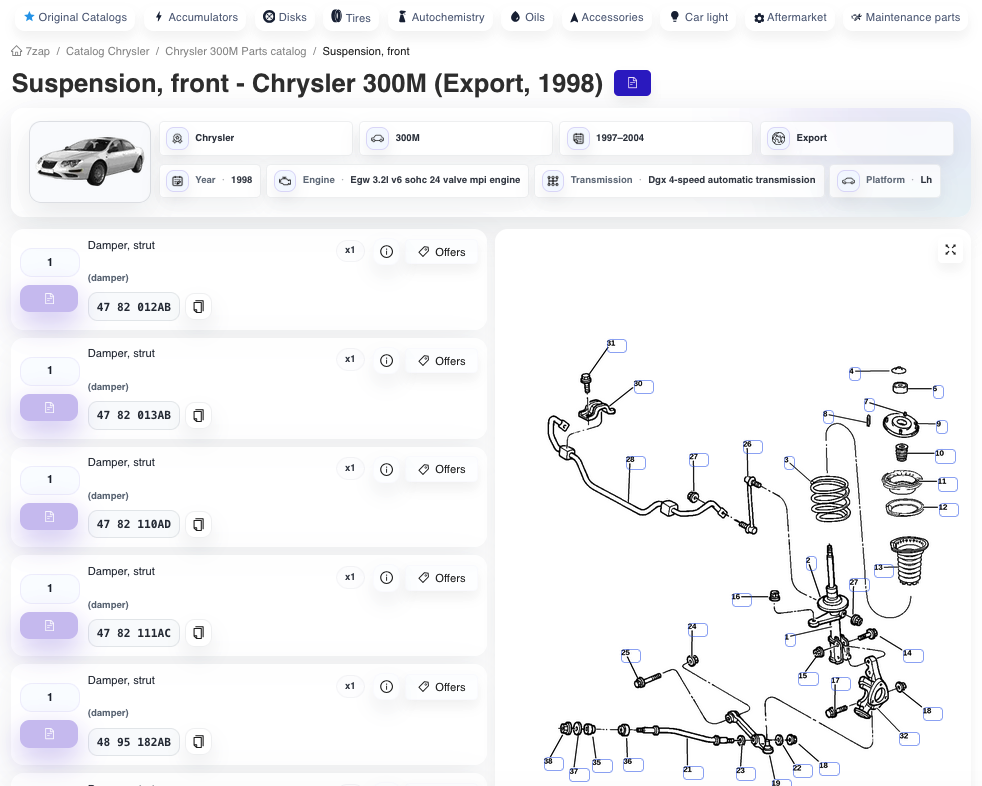Open Aftermarket section
The height and width of the screenshot is (786, 982).
coord(790,17)
